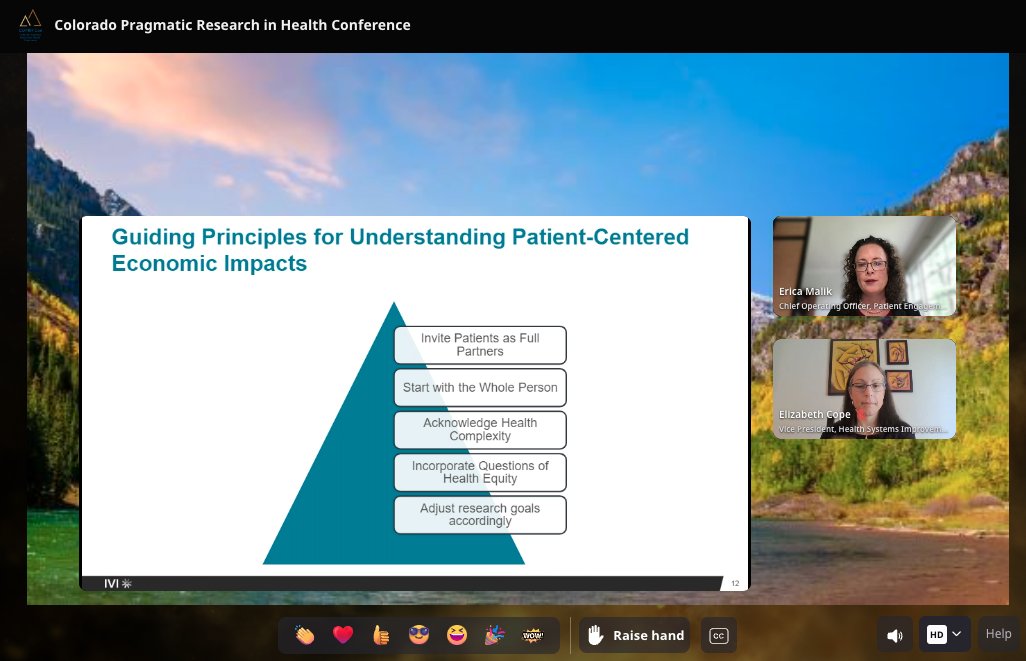
Task: Open Help in the bottom corner
Action: point(997,633)
